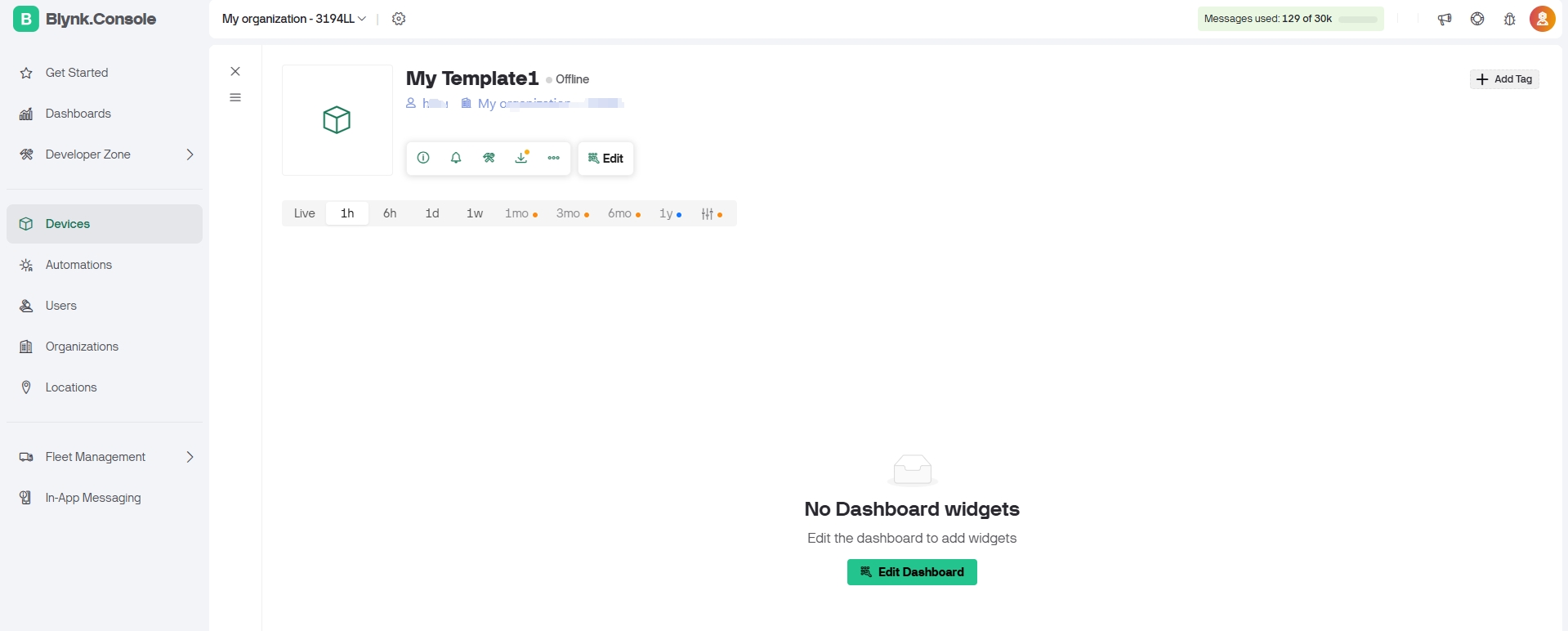Image resolution: width=1568 pixels, height=631 pixels.
Task: Select the 1y time range tab
Action: tap(670, 213)
